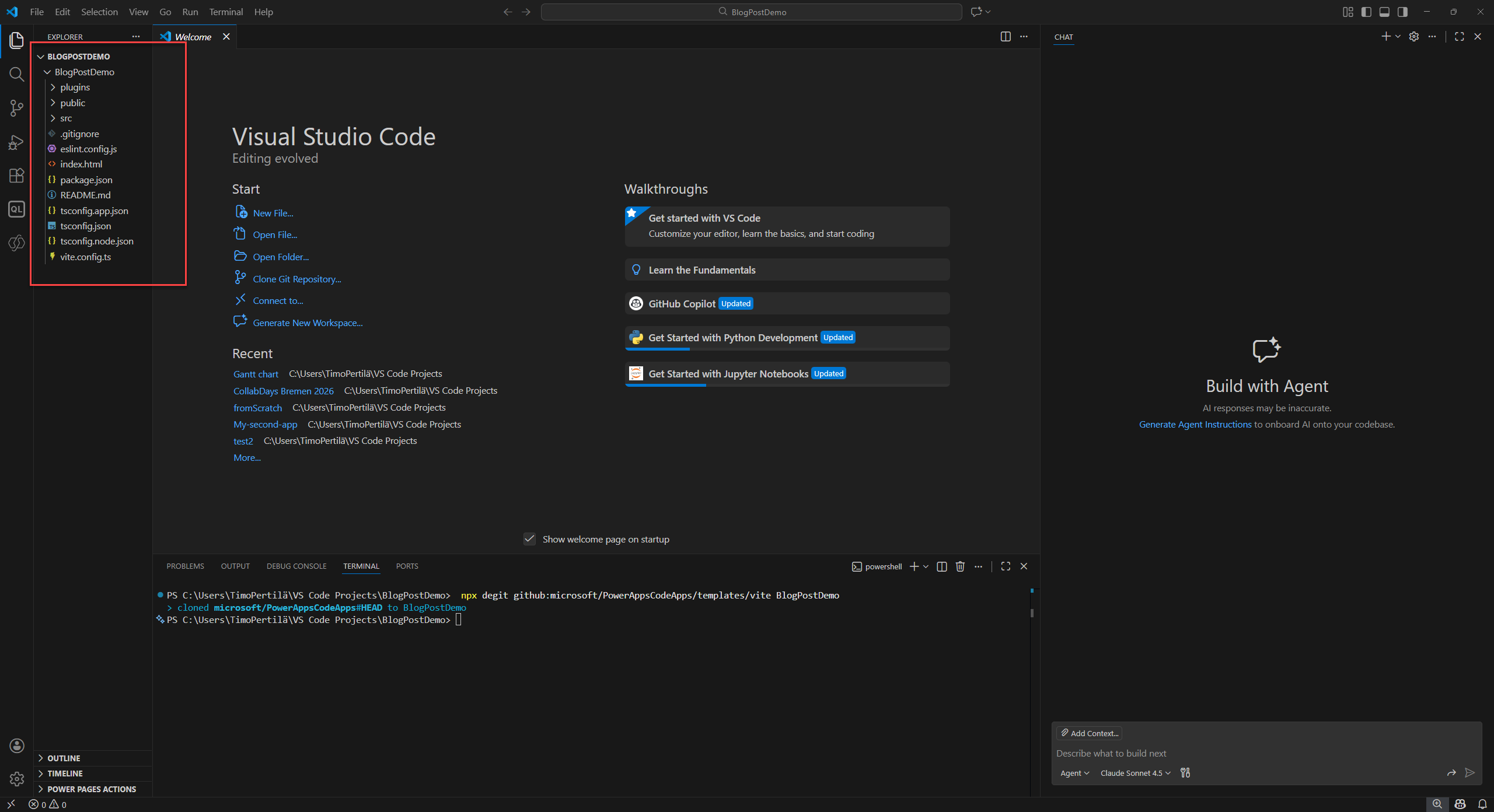
Task: Split the terminal panel
Action: pyautogui.click(x=941, y=566)
